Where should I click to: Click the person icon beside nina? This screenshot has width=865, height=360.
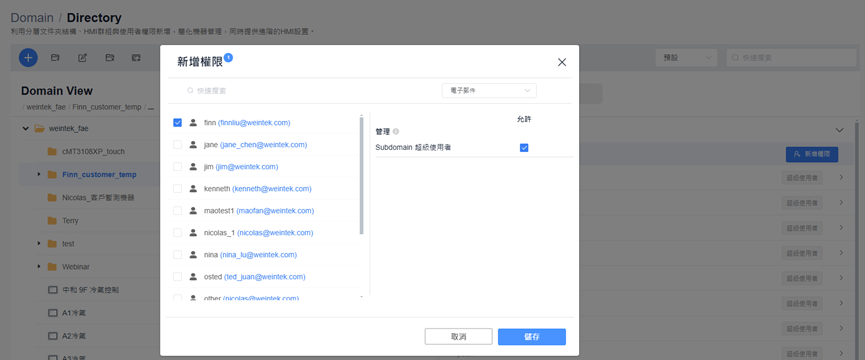[x=193, y=255]
